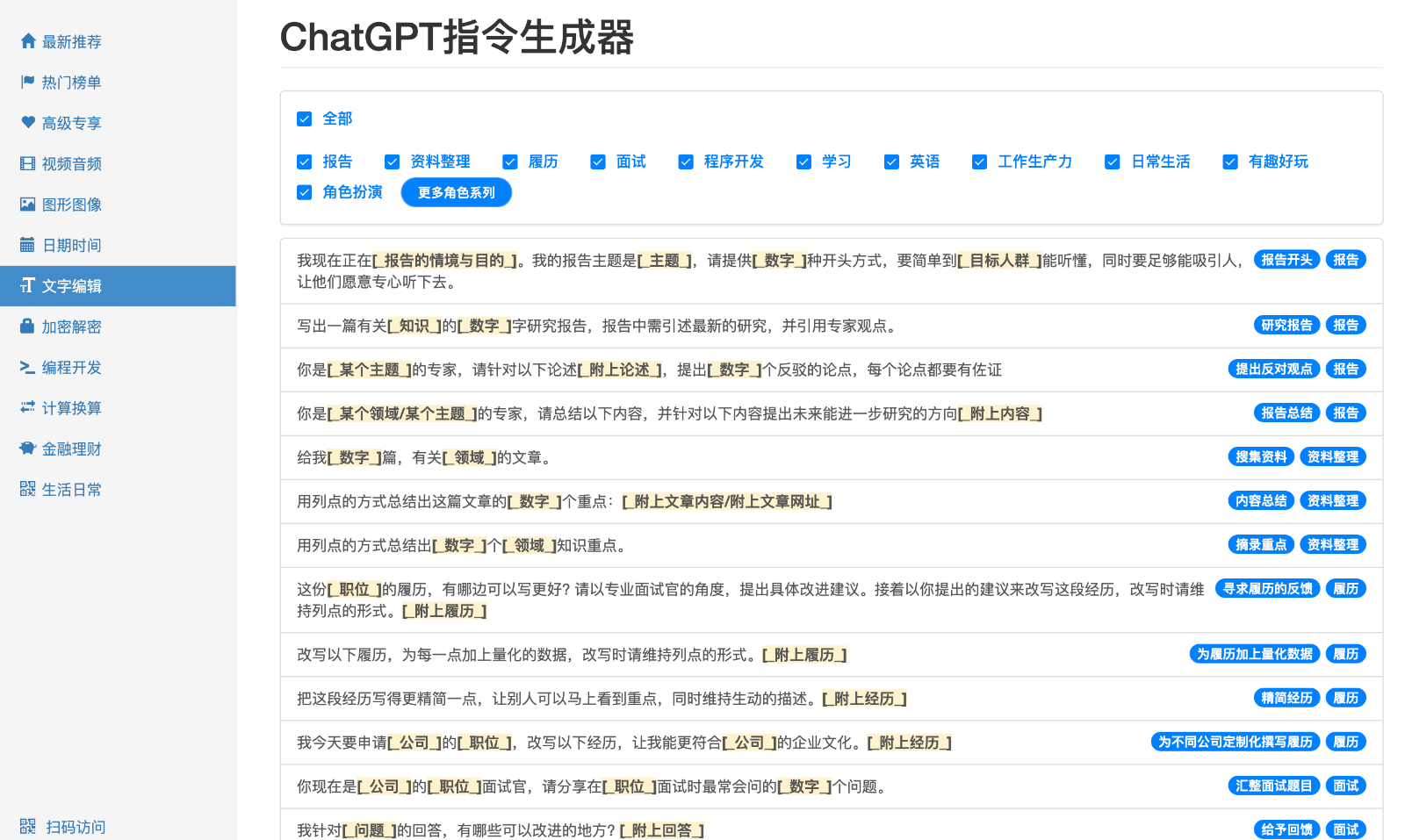Open 编程开发 via its code icon

click(27, 367)
